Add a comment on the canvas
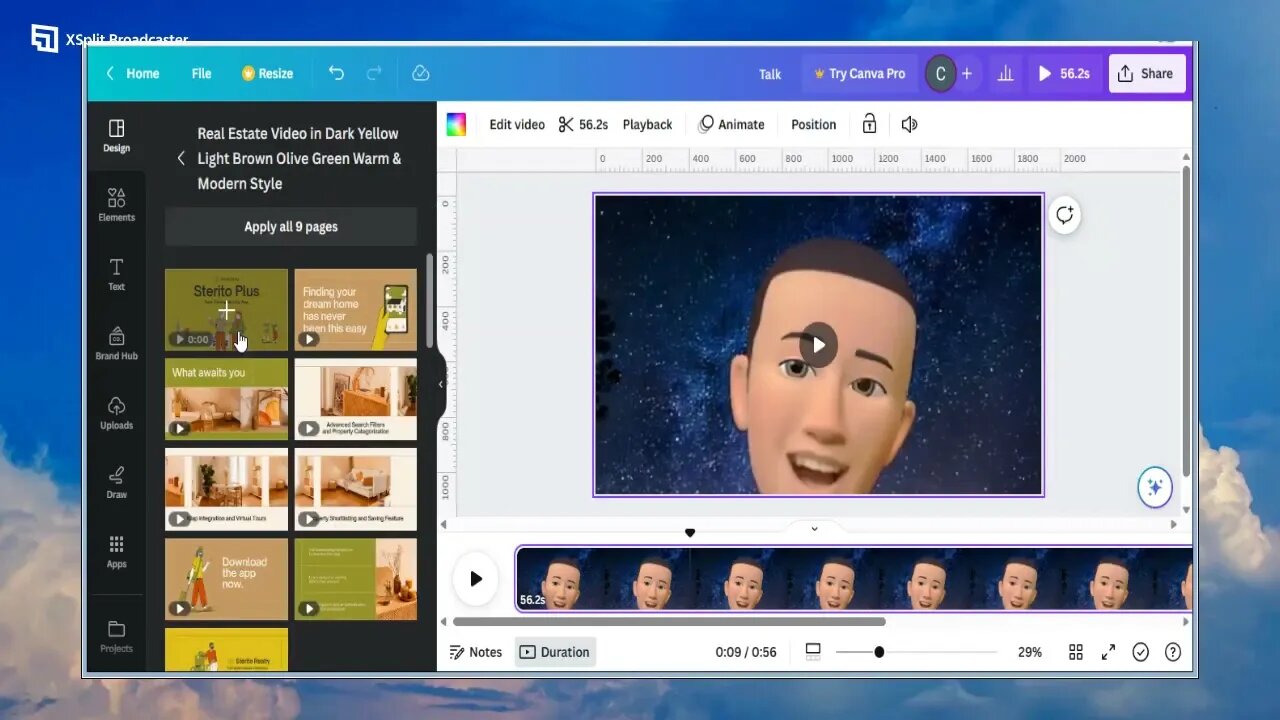The image size is (1280, 720). pyautogui.click(x=1064, y=215)
